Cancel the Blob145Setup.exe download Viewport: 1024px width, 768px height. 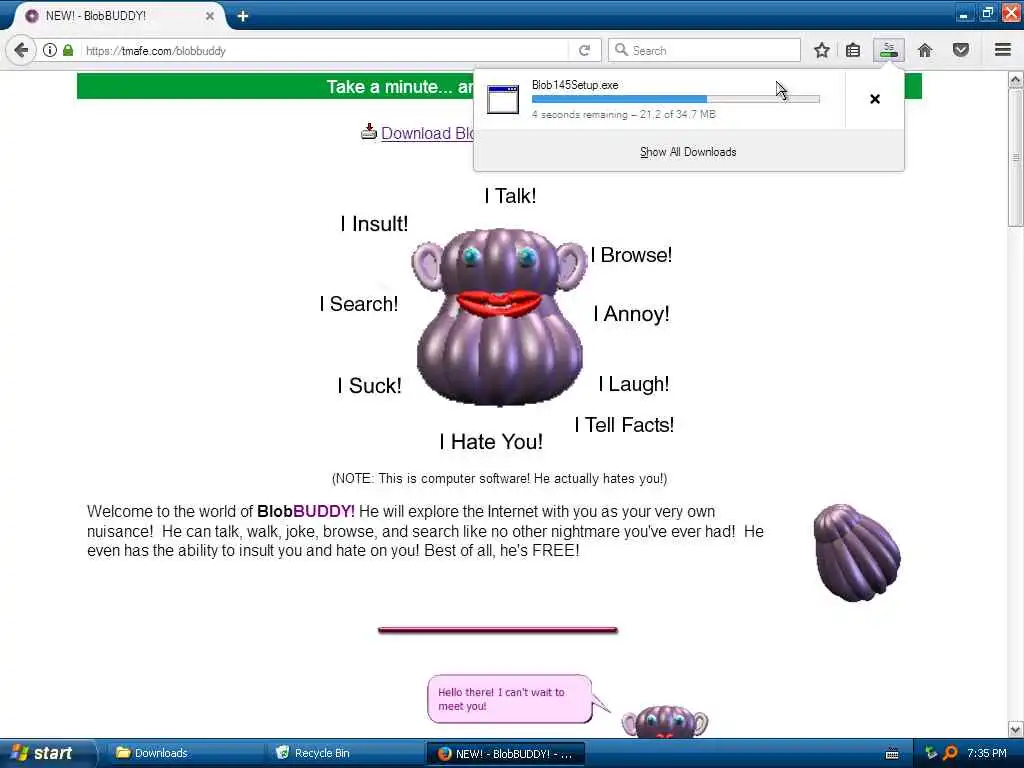coord(875,99)
